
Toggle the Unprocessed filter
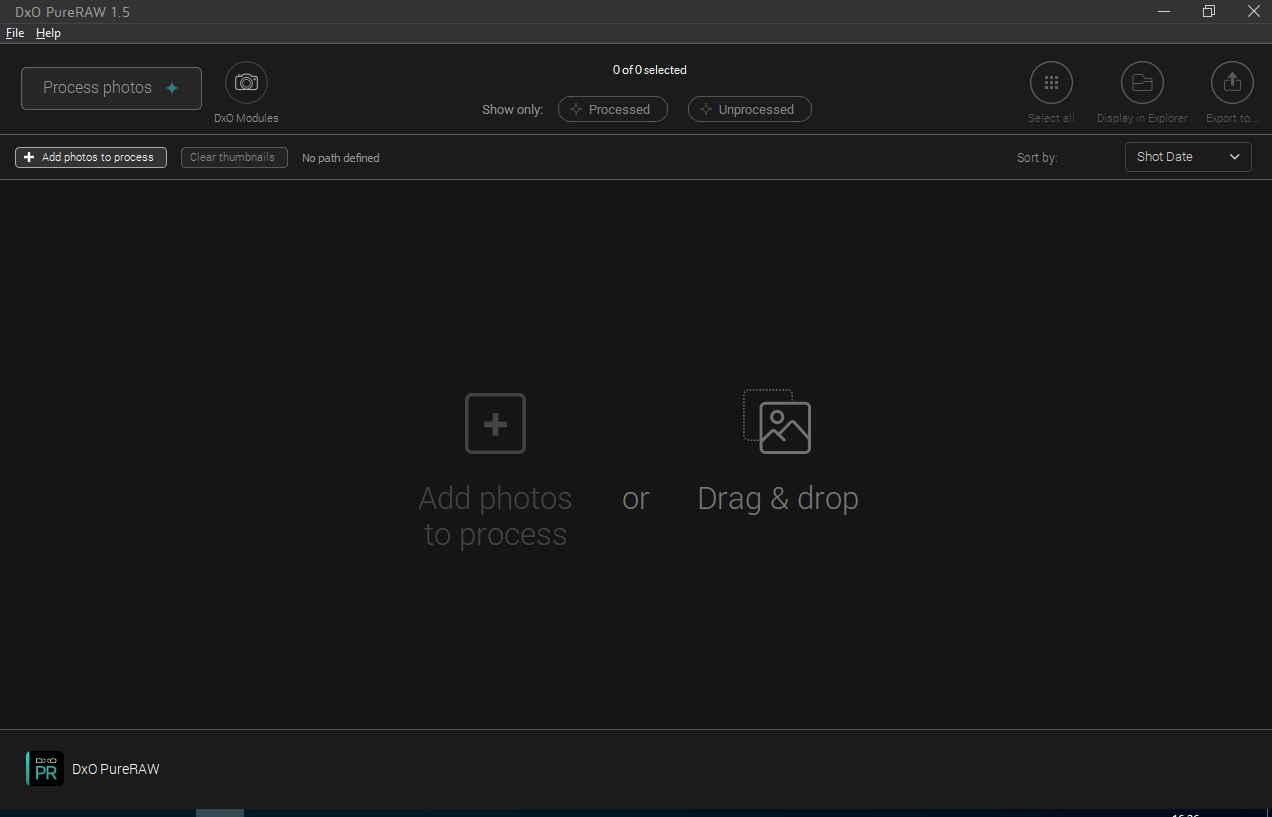coord(749,110)
